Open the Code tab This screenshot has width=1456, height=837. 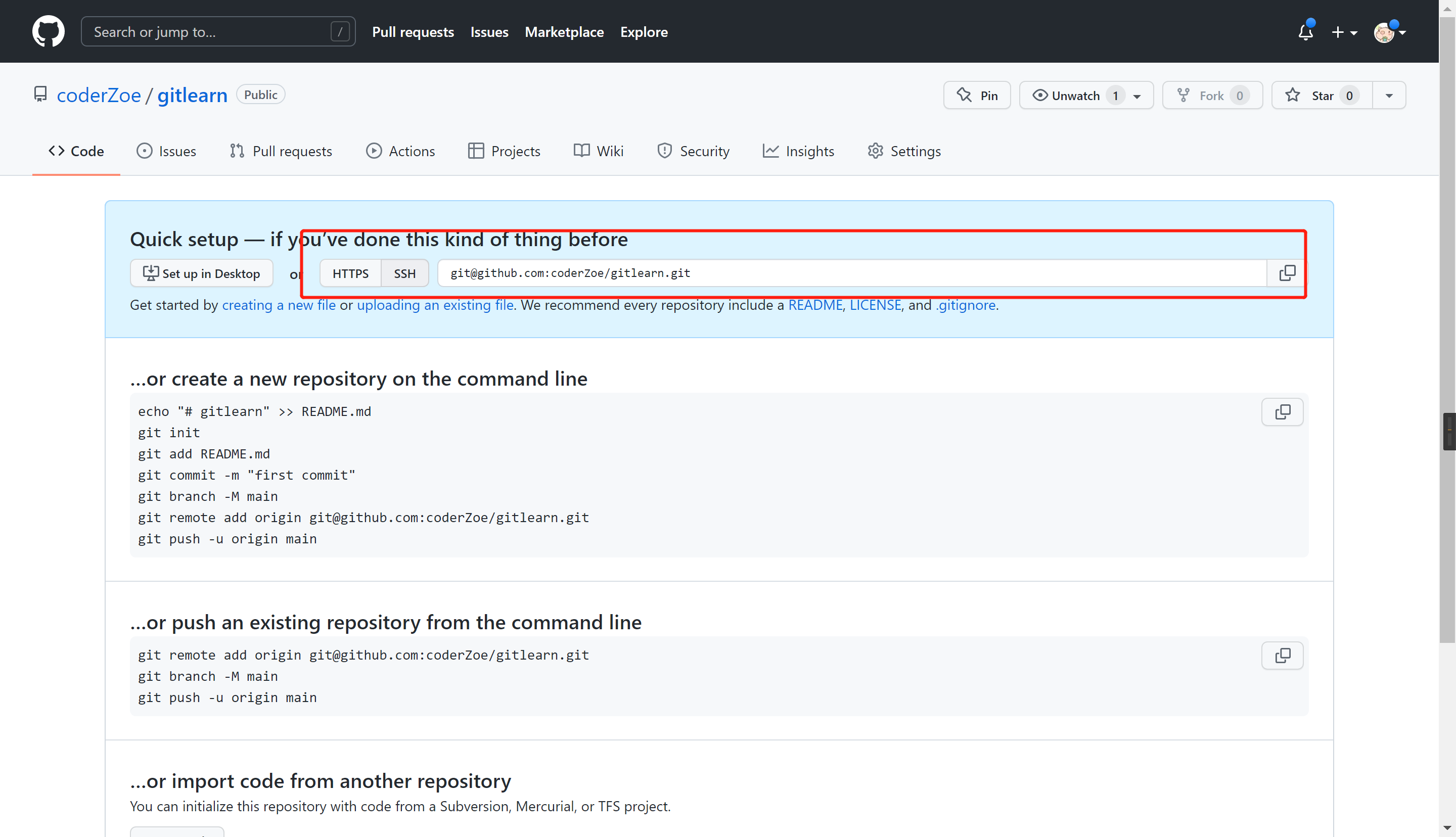click(76, 151)
